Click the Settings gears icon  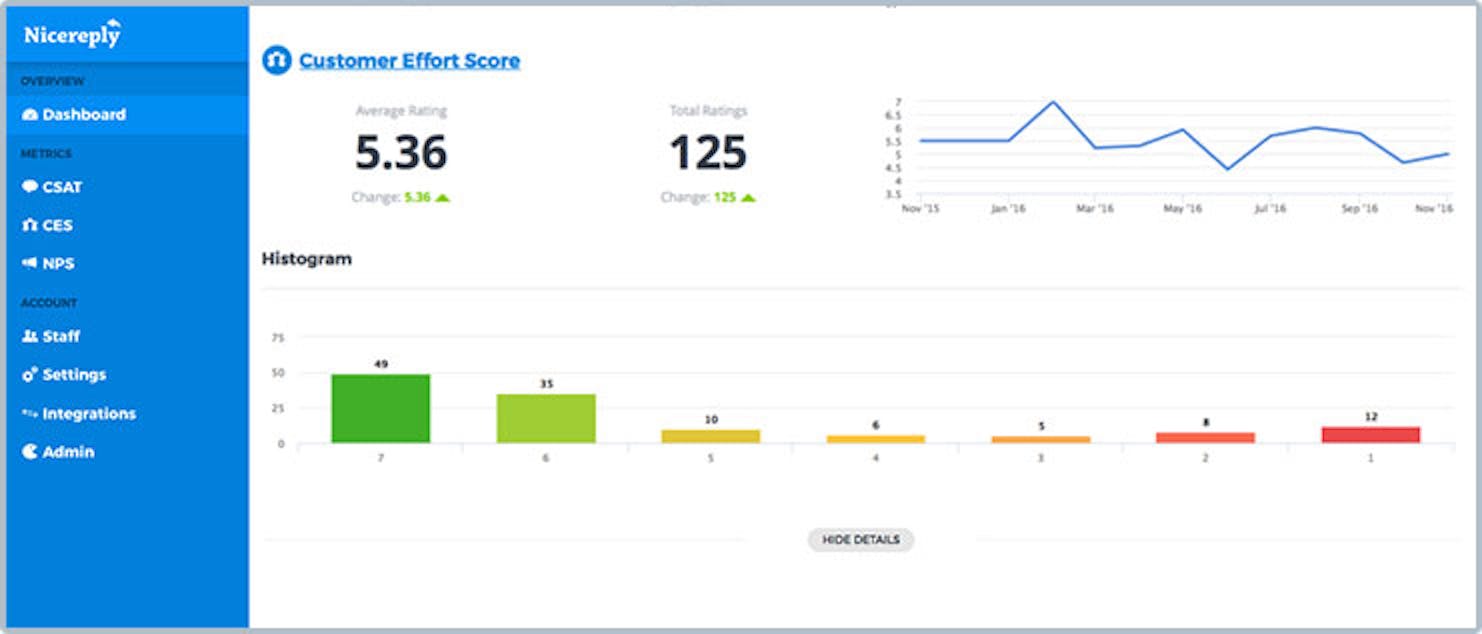pos(30,375)
